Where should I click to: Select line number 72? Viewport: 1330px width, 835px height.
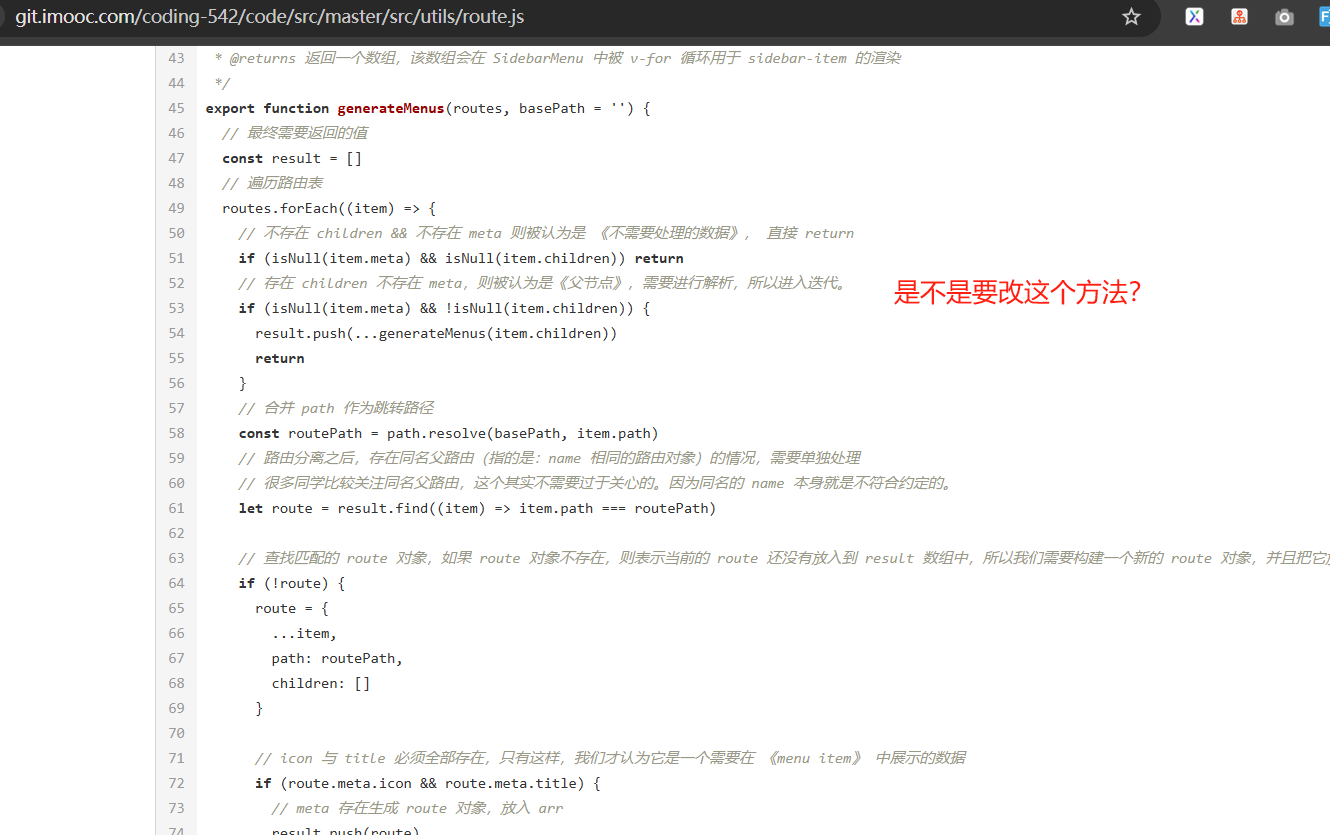coord(176,783)
